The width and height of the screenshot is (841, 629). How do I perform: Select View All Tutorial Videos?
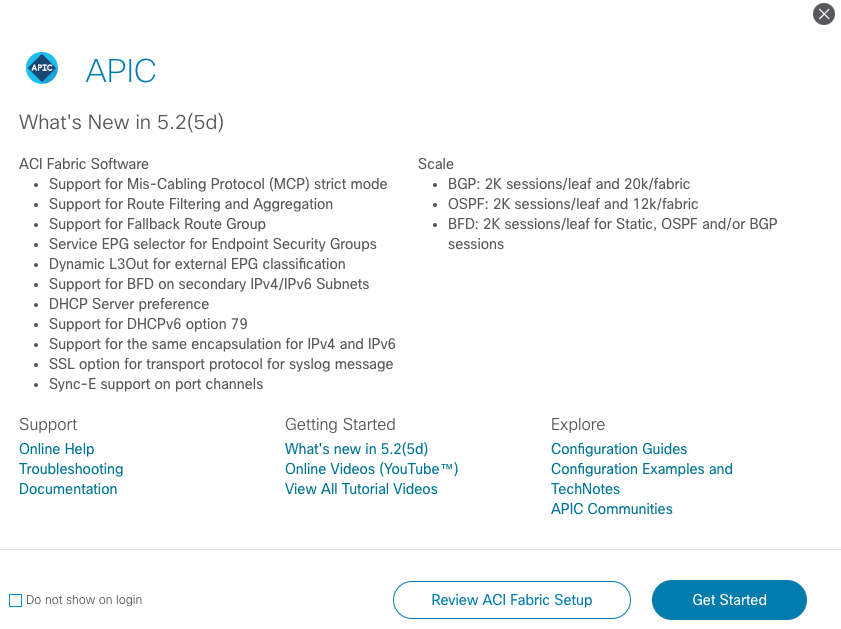(361, 489)
